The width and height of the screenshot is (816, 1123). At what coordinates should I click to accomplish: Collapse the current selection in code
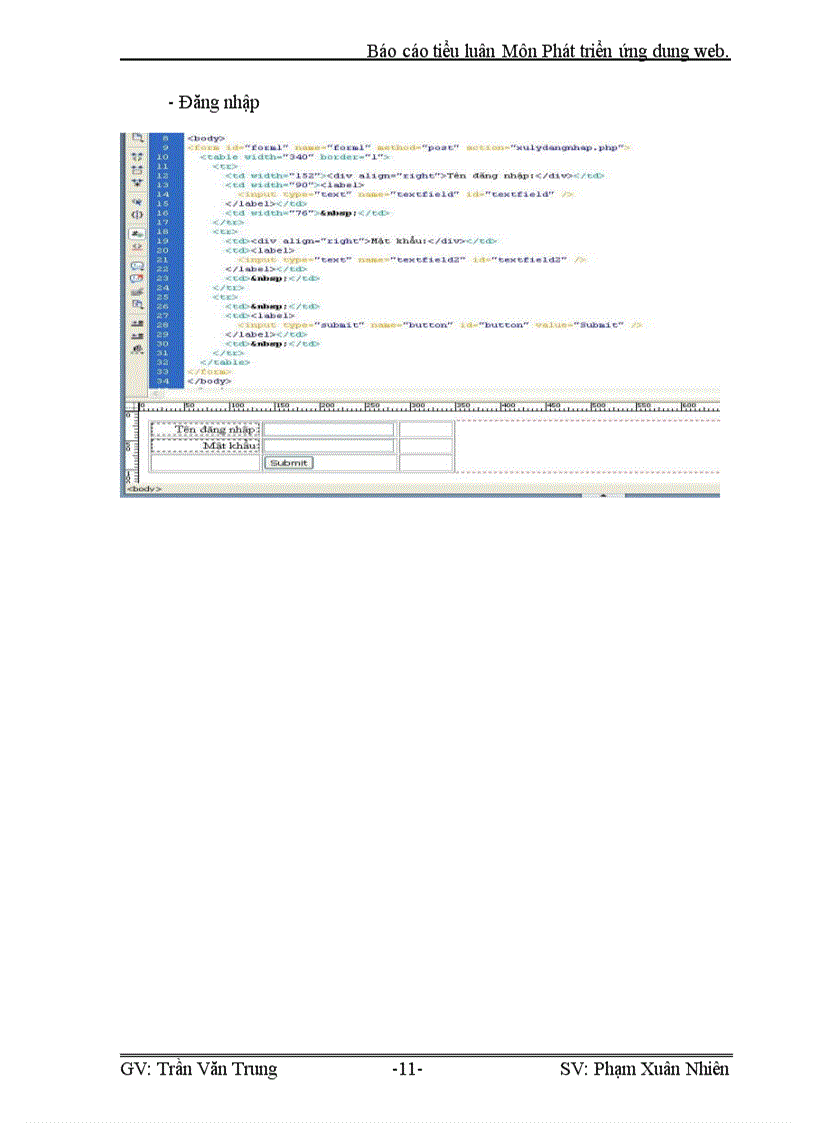click(x=137, y=170)
